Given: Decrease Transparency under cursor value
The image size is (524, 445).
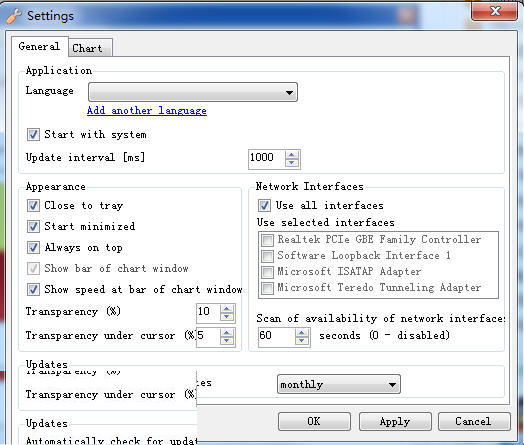Looking at the screenshot, I should (227, 340).
